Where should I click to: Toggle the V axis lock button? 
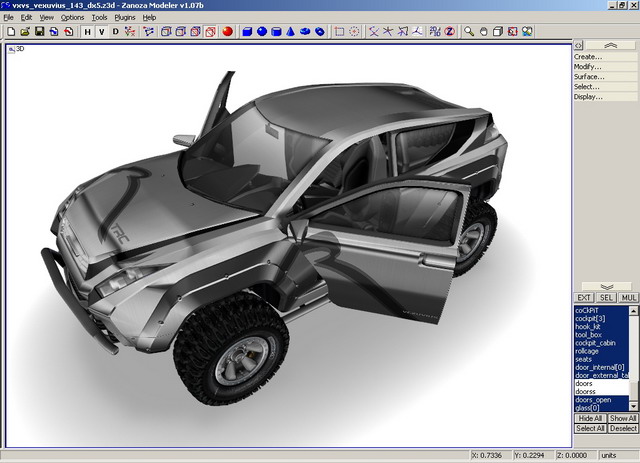click(101, 32)
